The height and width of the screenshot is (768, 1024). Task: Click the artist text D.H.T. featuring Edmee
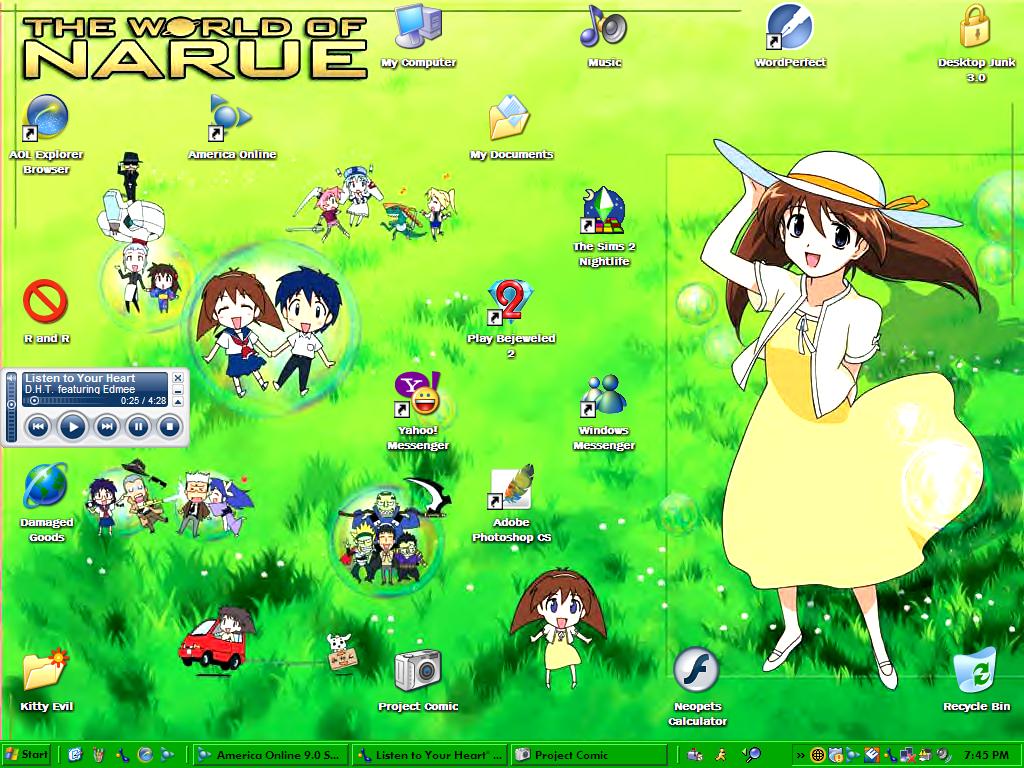coord(80,389)
